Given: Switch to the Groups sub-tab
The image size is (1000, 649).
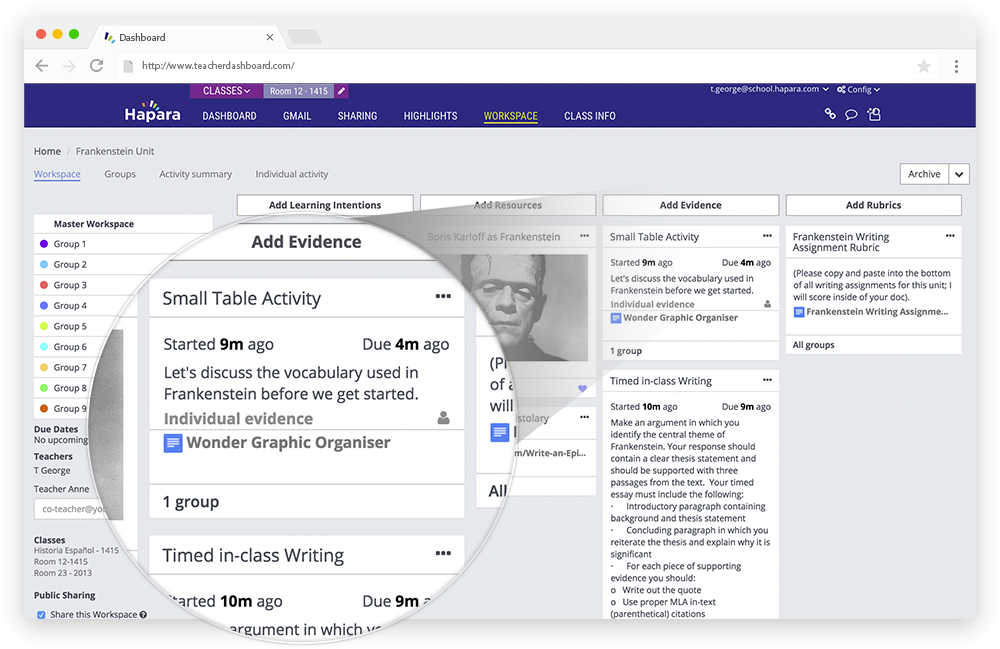Looking at the screenshot, I should click(x=120, y=174).
